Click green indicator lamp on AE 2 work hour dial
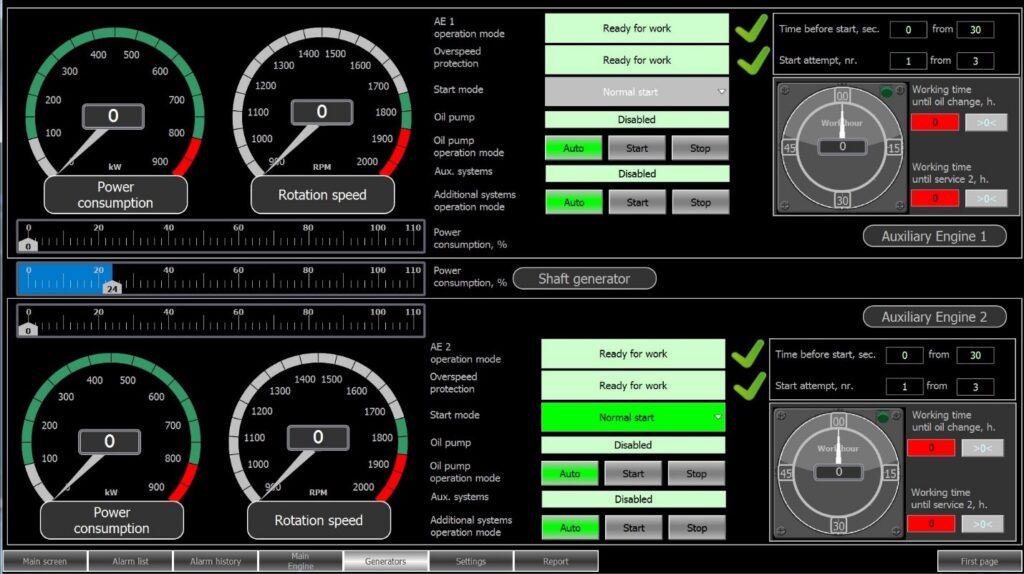Image resolution: width=1024 pixels, height=574 pixels. pyautogui.click(x=883, y=416)
